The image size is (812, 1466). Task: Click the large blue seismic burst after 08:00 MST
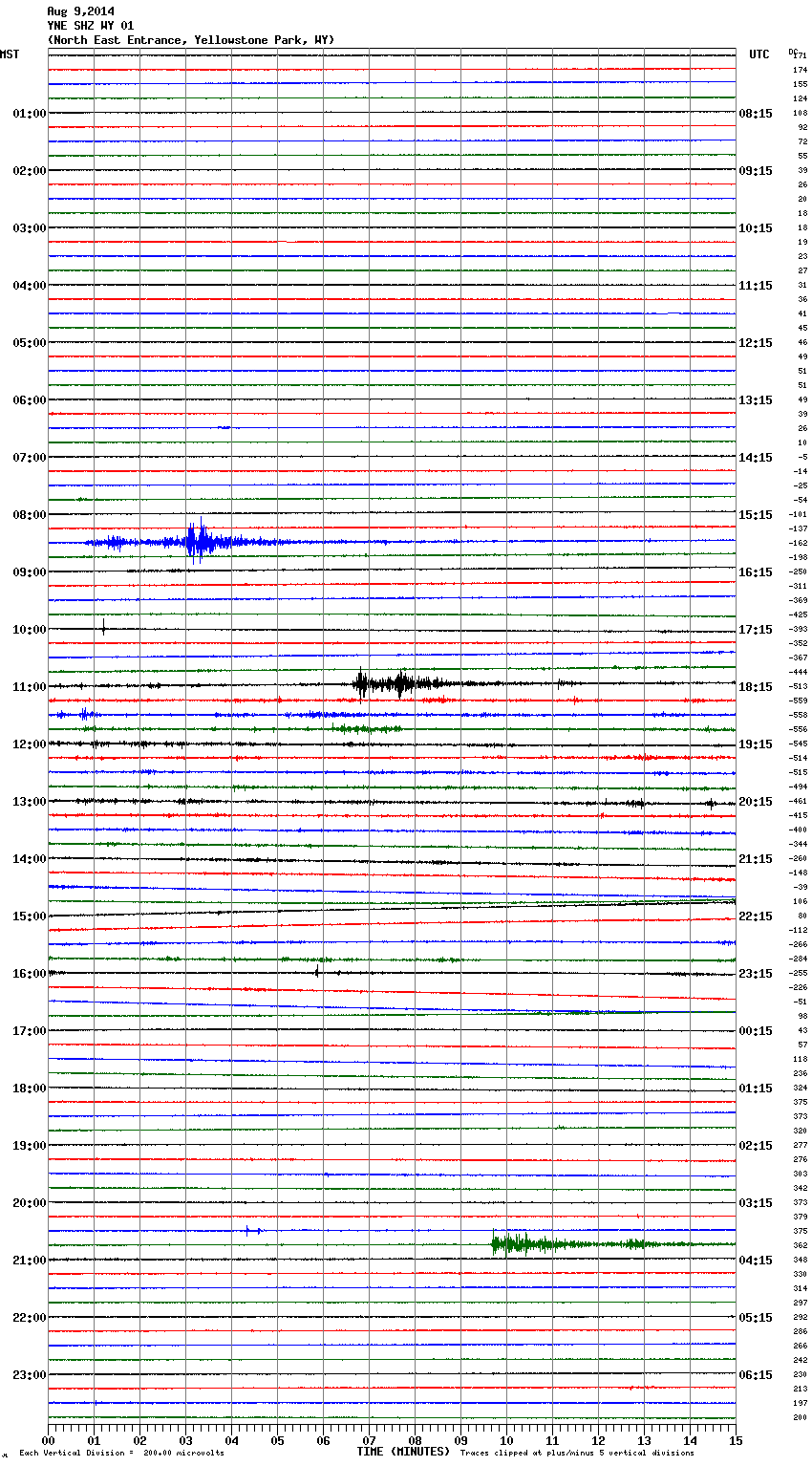coord(201,542)
